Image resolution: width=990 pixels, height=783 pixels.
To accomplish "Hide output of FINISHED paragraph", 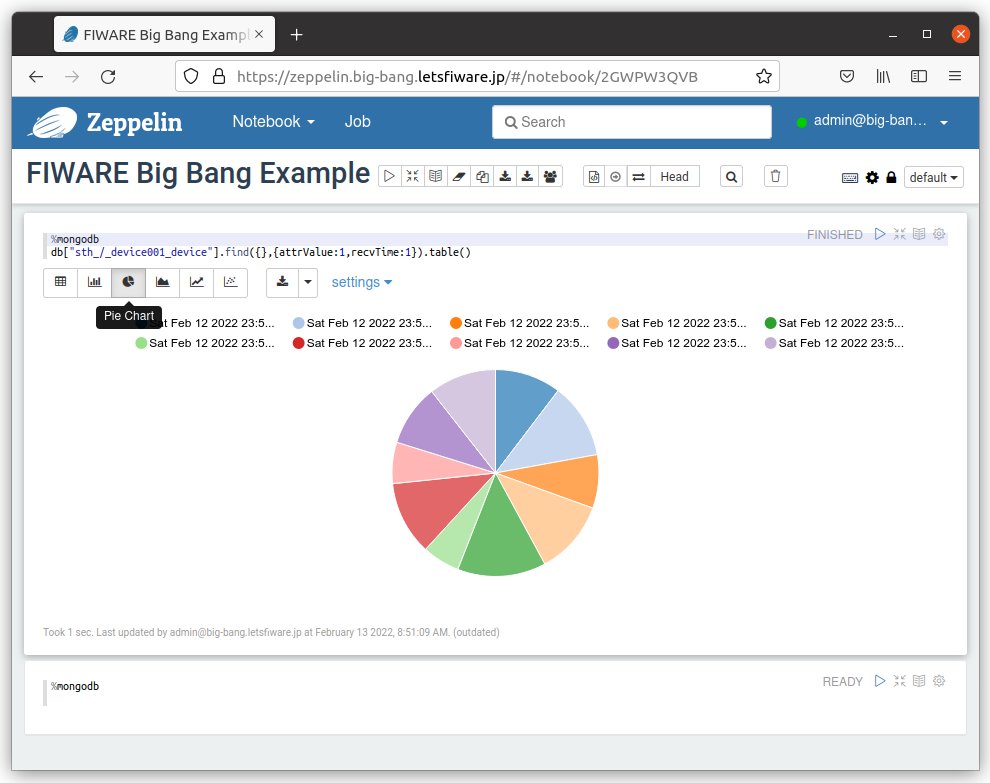I will click(x=919, y=234).
